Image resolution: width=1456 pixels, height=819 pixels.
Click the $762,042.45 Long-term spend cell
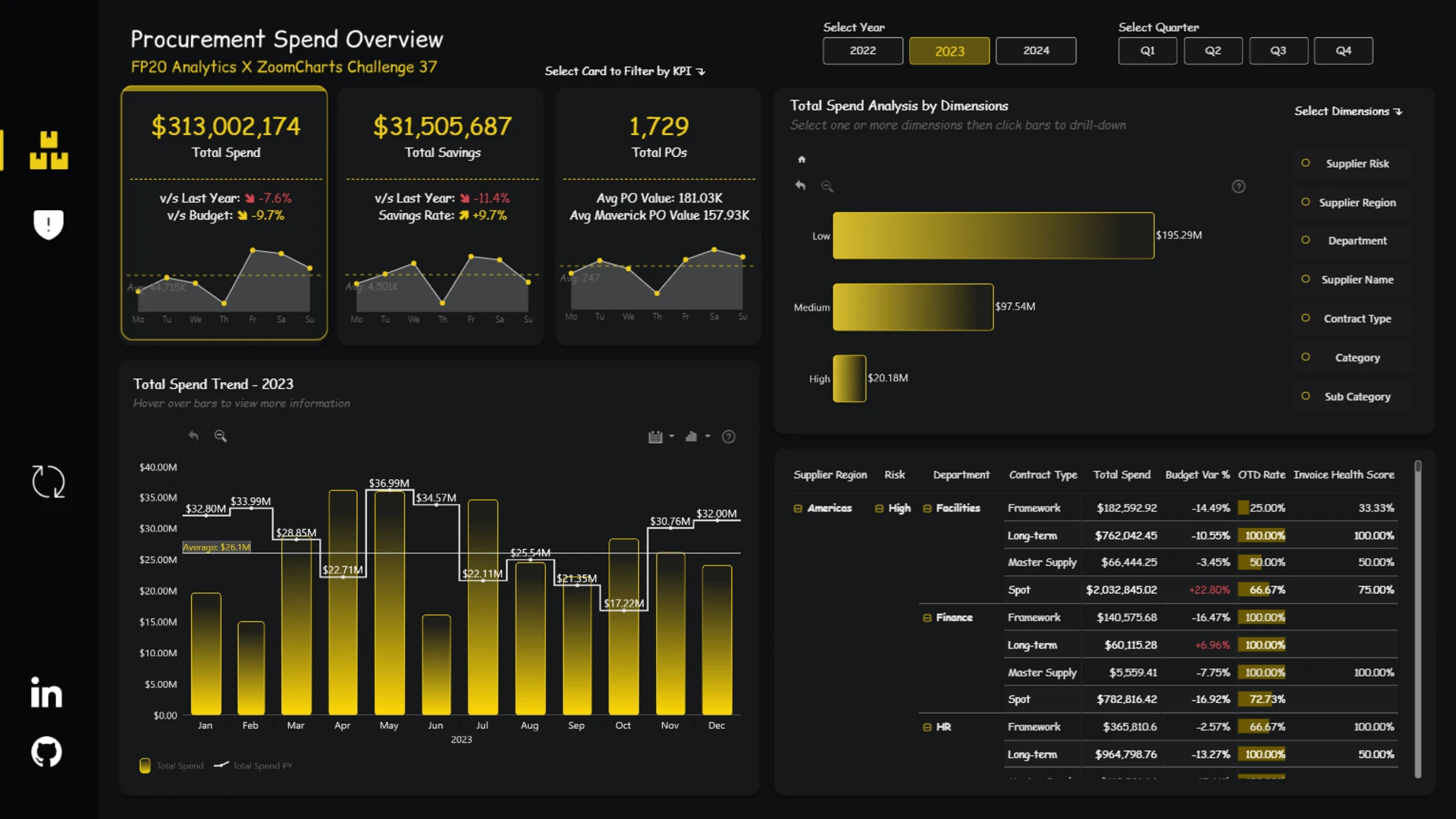(1125, 535)
